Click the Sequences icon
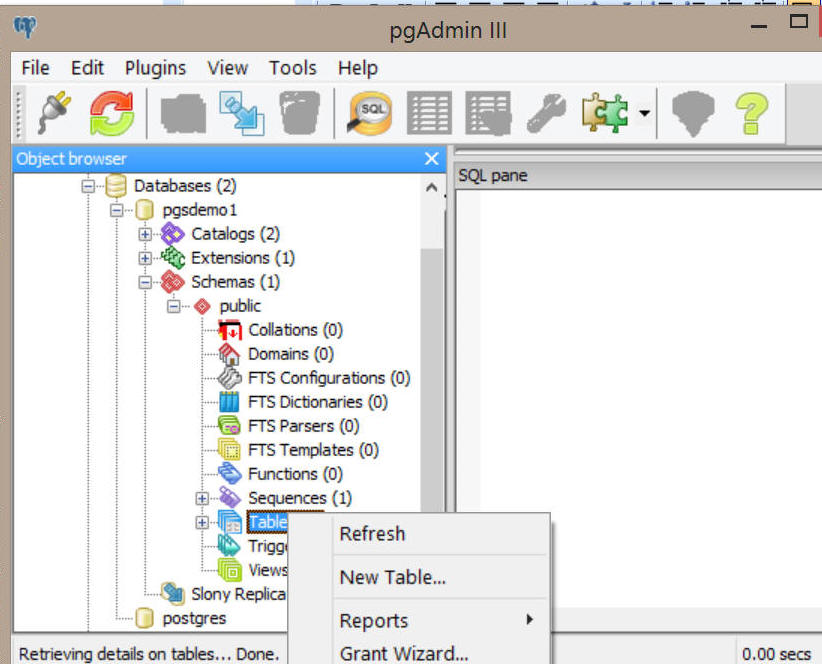 230,498
